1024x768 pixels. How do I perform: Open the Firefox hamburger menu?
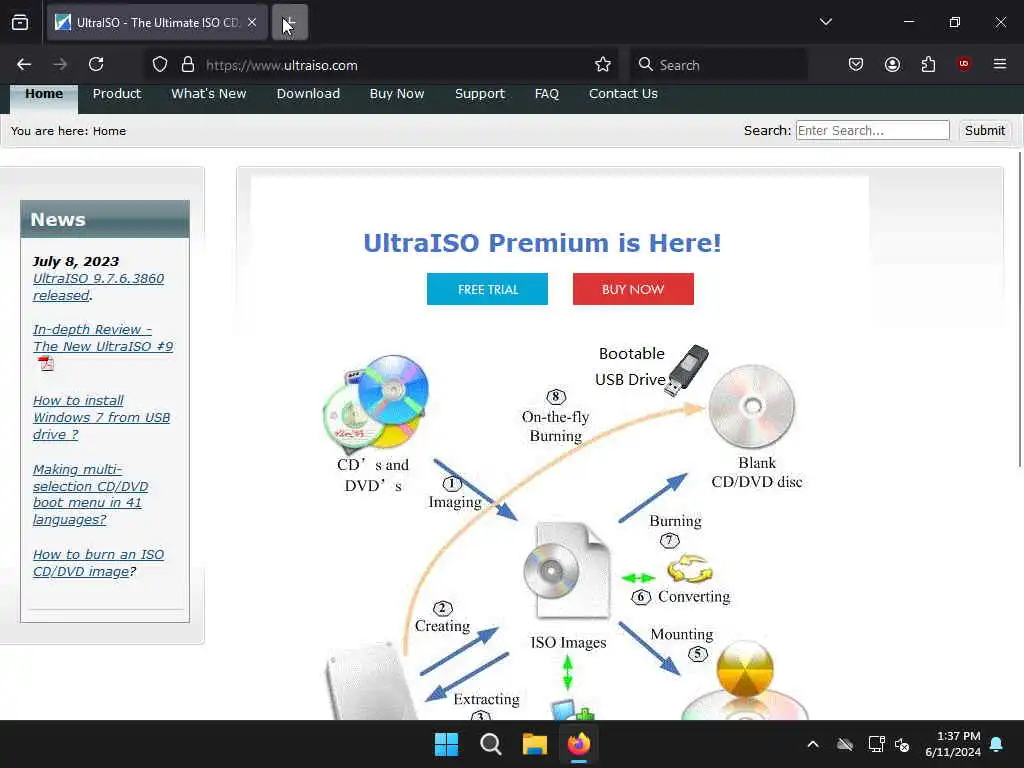(x=1000, y=64)
